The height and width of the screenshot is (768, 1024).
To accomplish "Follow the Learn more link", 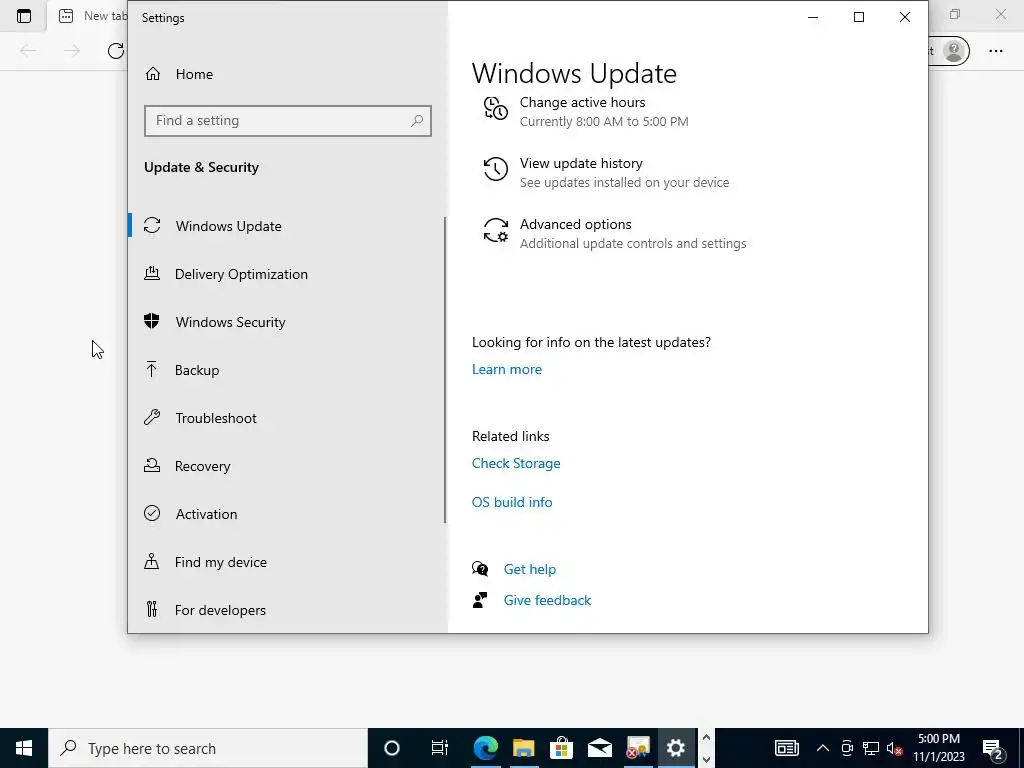I will click(507, 369).
